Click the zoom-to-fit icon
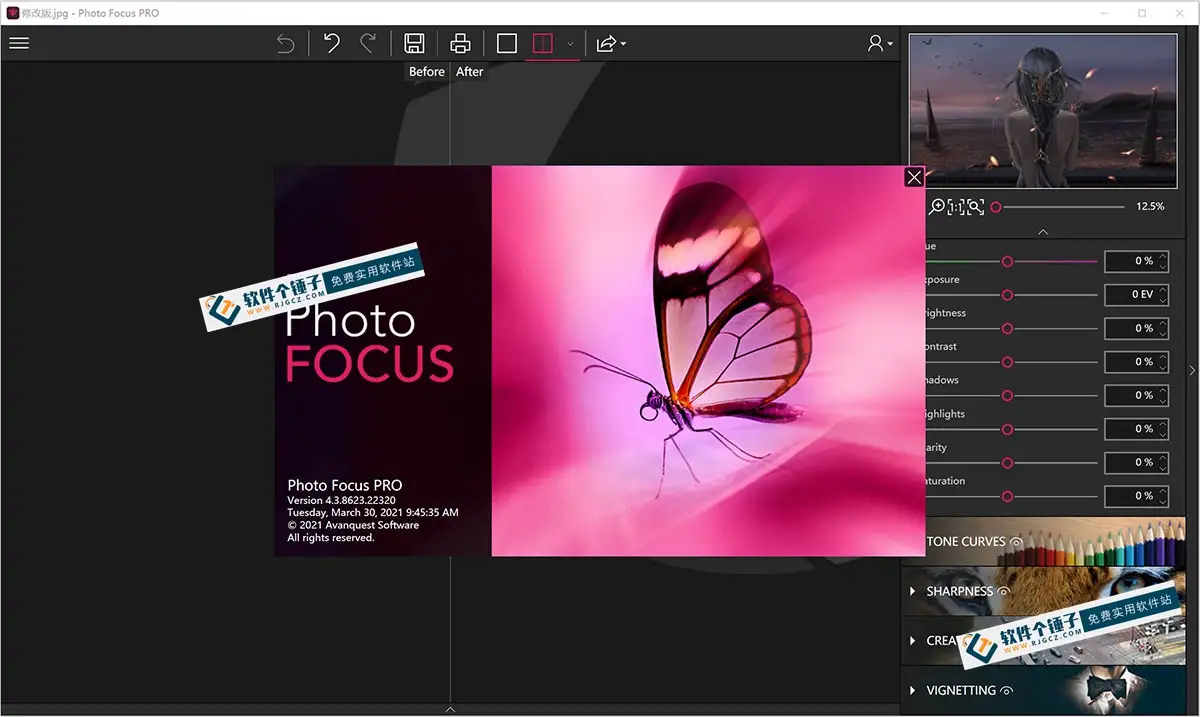Image resolution: width=1200 pixels, height=717 pixels. tap(976, 207)
